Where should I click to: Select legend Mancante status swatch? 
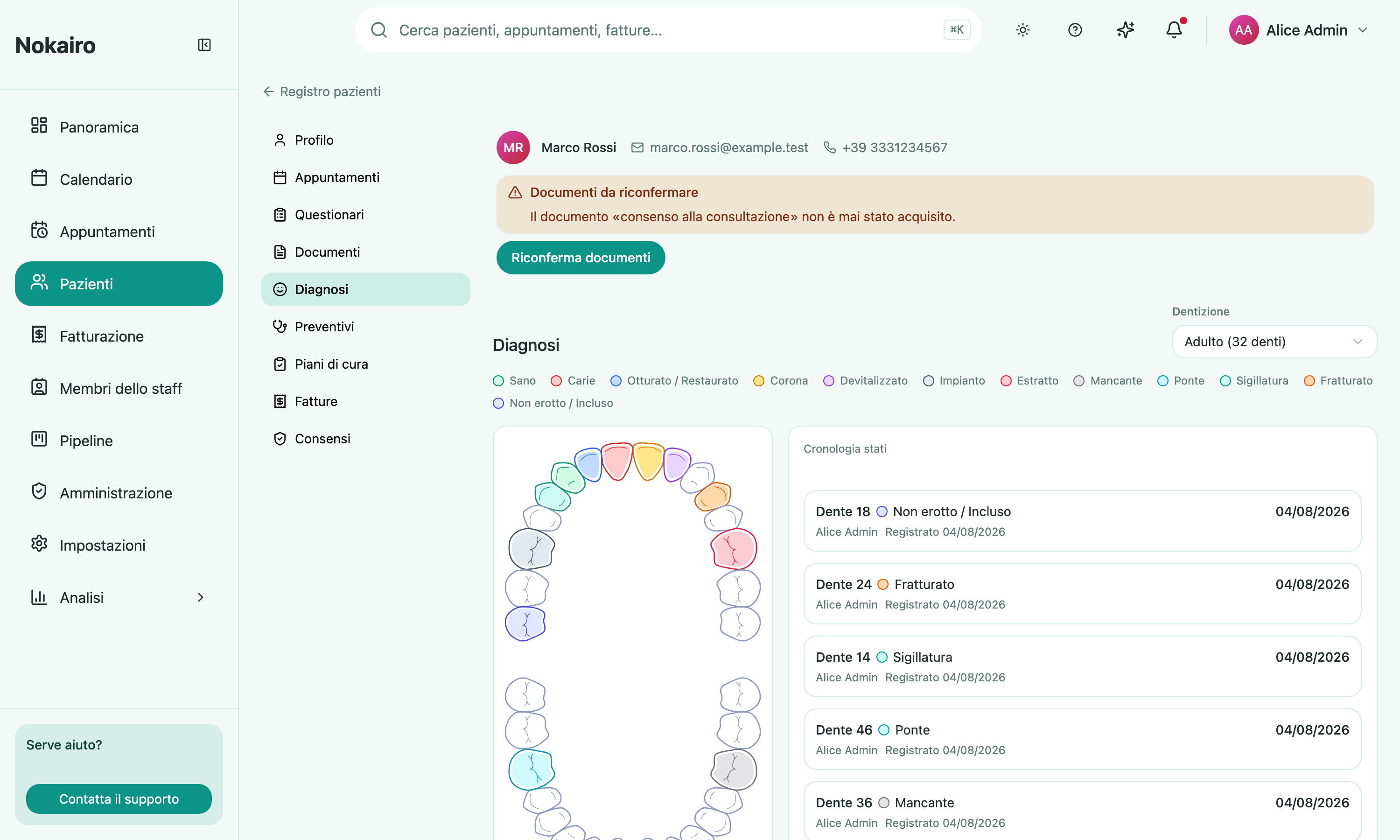(x=1079, y=381)
